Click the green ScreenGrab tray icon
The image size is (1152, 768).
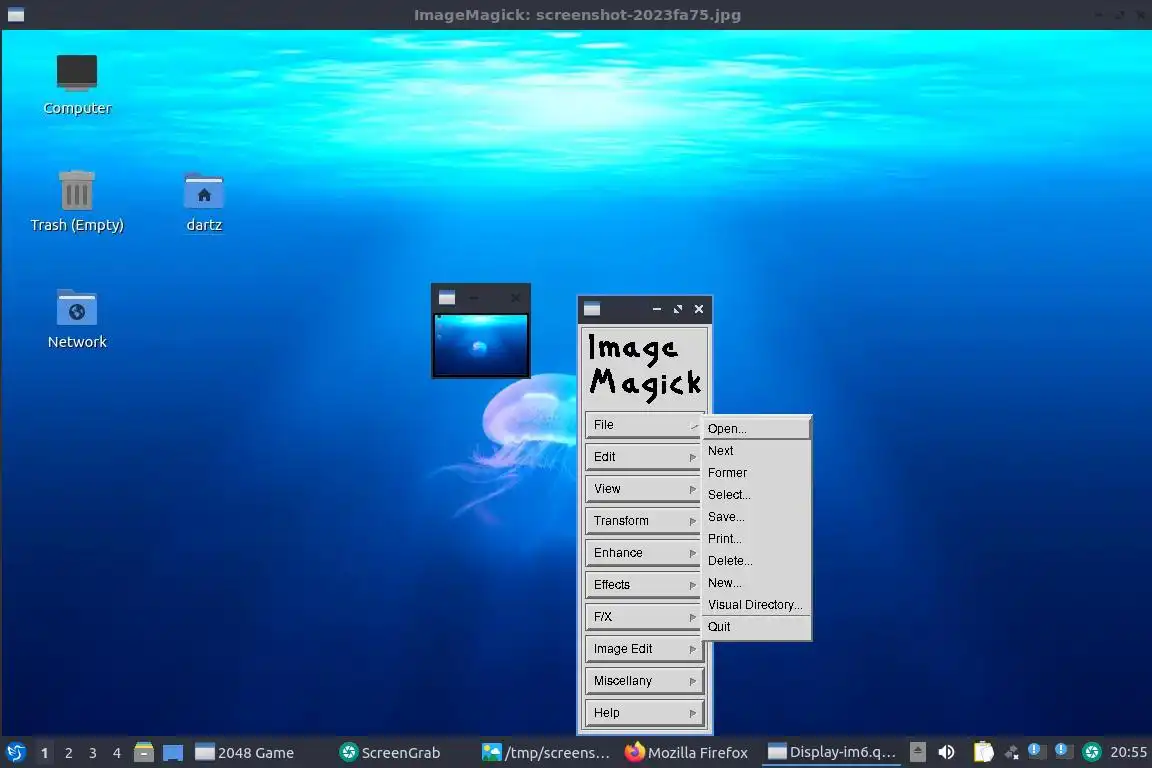pos(1092,752)
